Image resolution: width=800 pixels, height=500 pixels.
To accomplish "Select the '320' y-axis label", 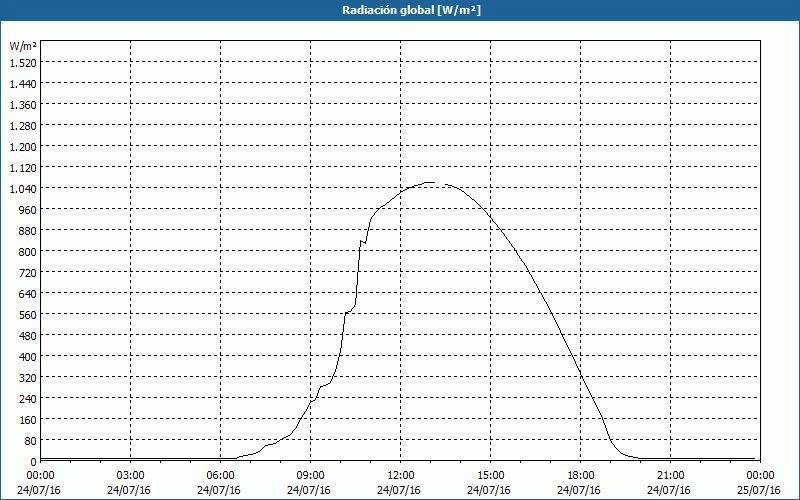I will tap(27, 378).
